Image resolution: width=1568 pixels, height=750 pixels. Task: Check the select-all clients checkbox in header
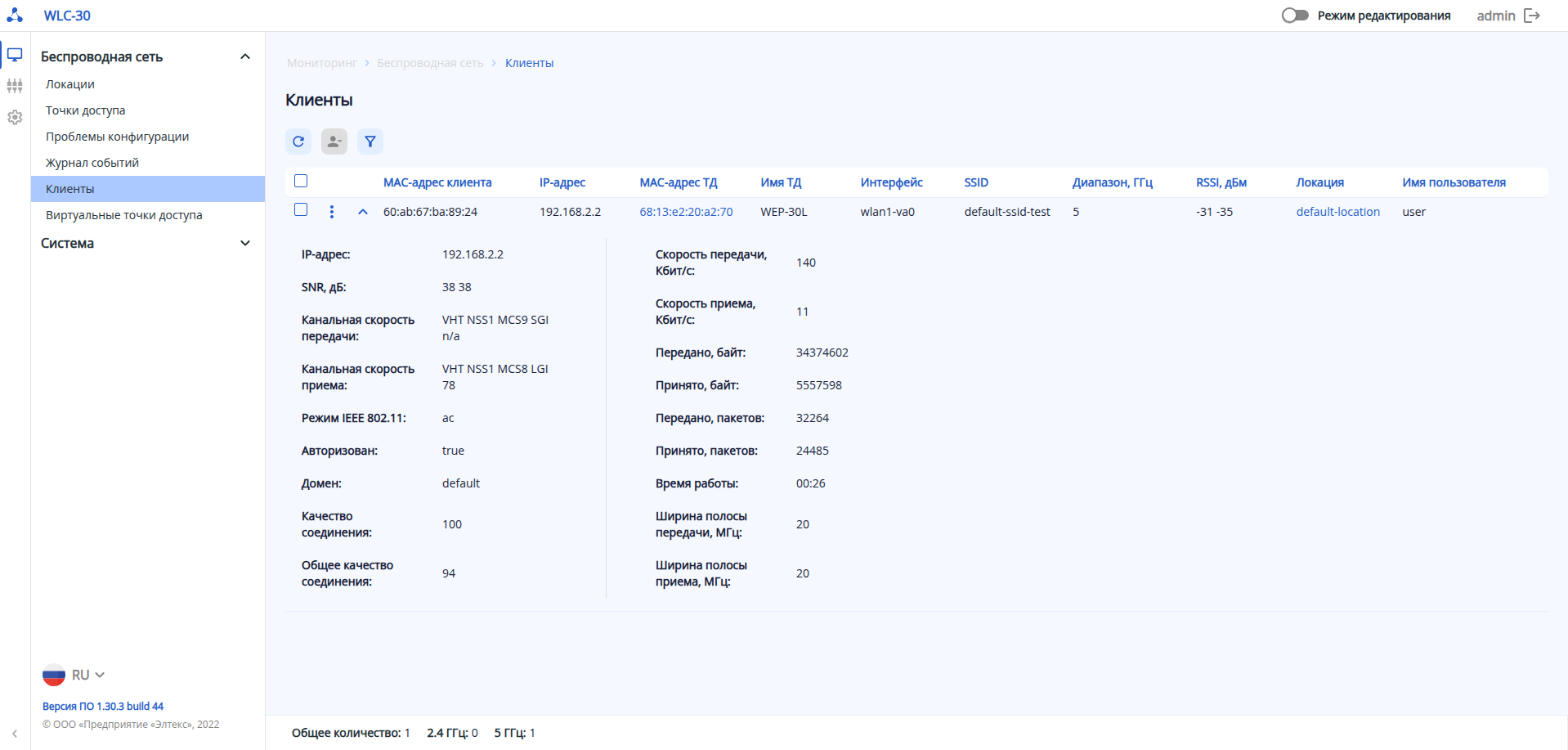(x=301, y=181)
